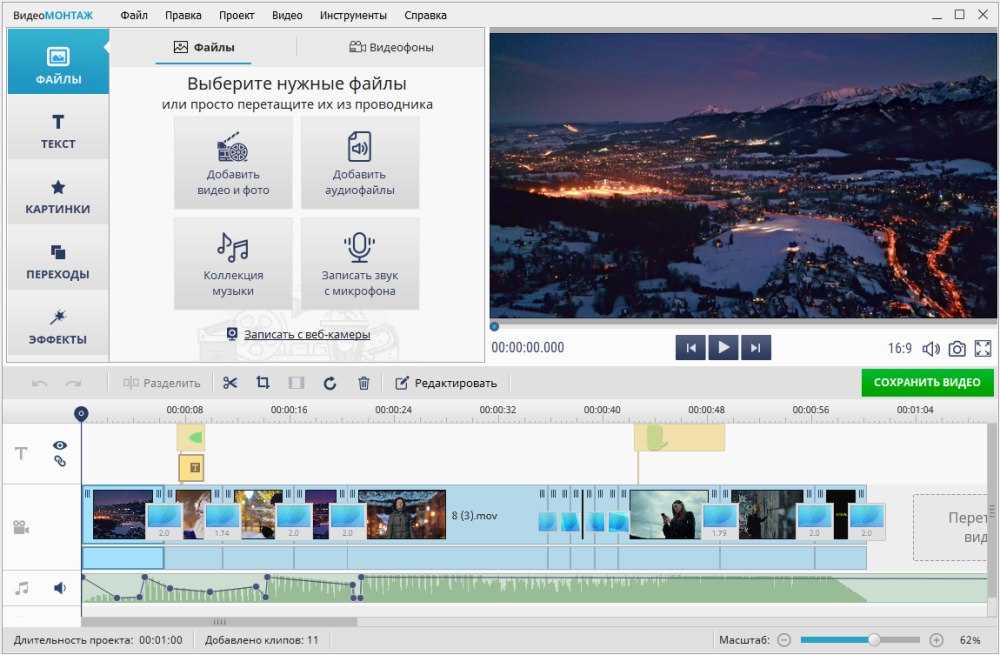Open the Справка menu
Image resolution: width=1000 pixels, height=655 pixels.
[425, 15]
